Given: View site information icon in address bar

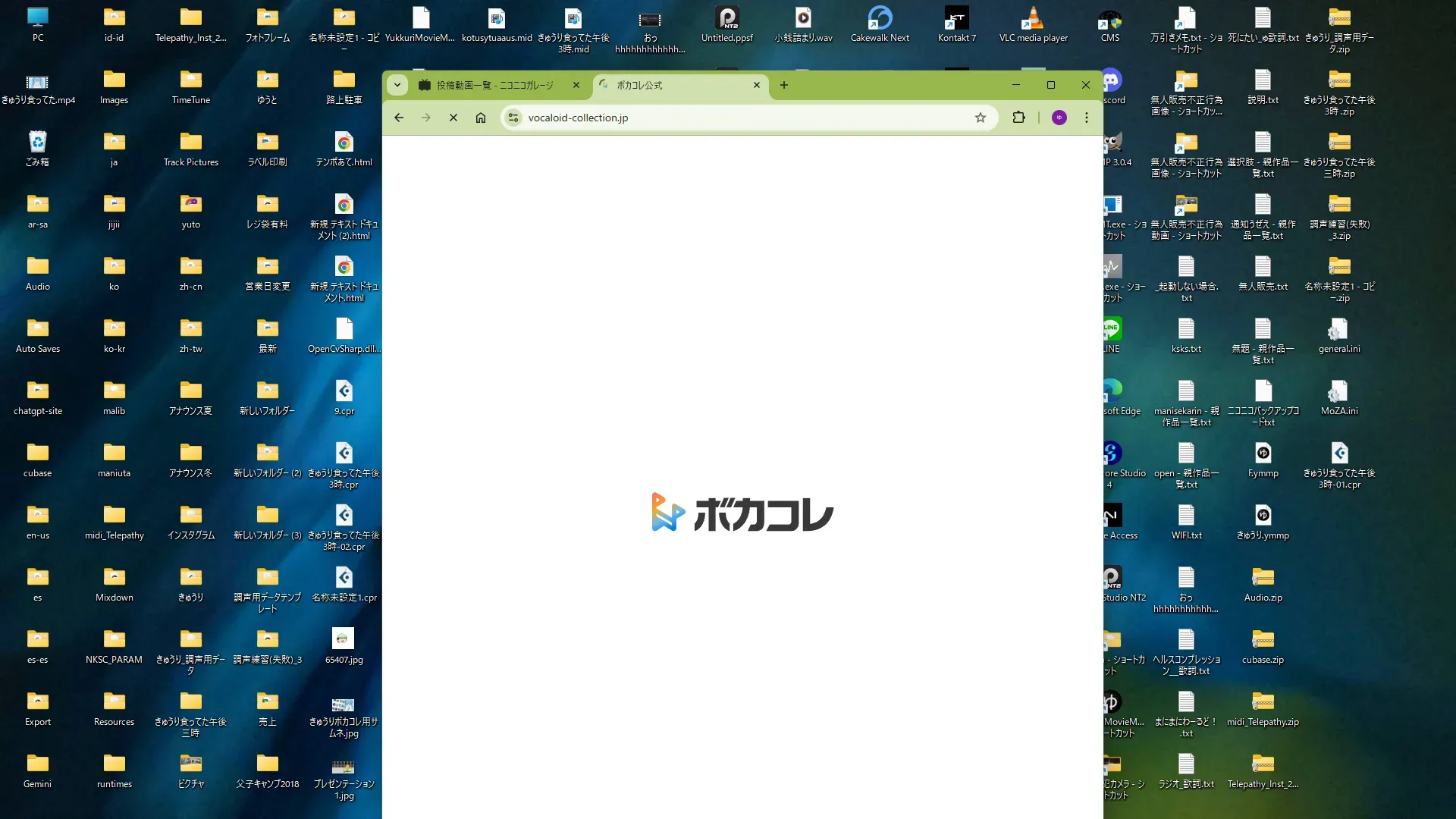Looking at the screenshot, I should pyautogui.click(x=513, y=118).
